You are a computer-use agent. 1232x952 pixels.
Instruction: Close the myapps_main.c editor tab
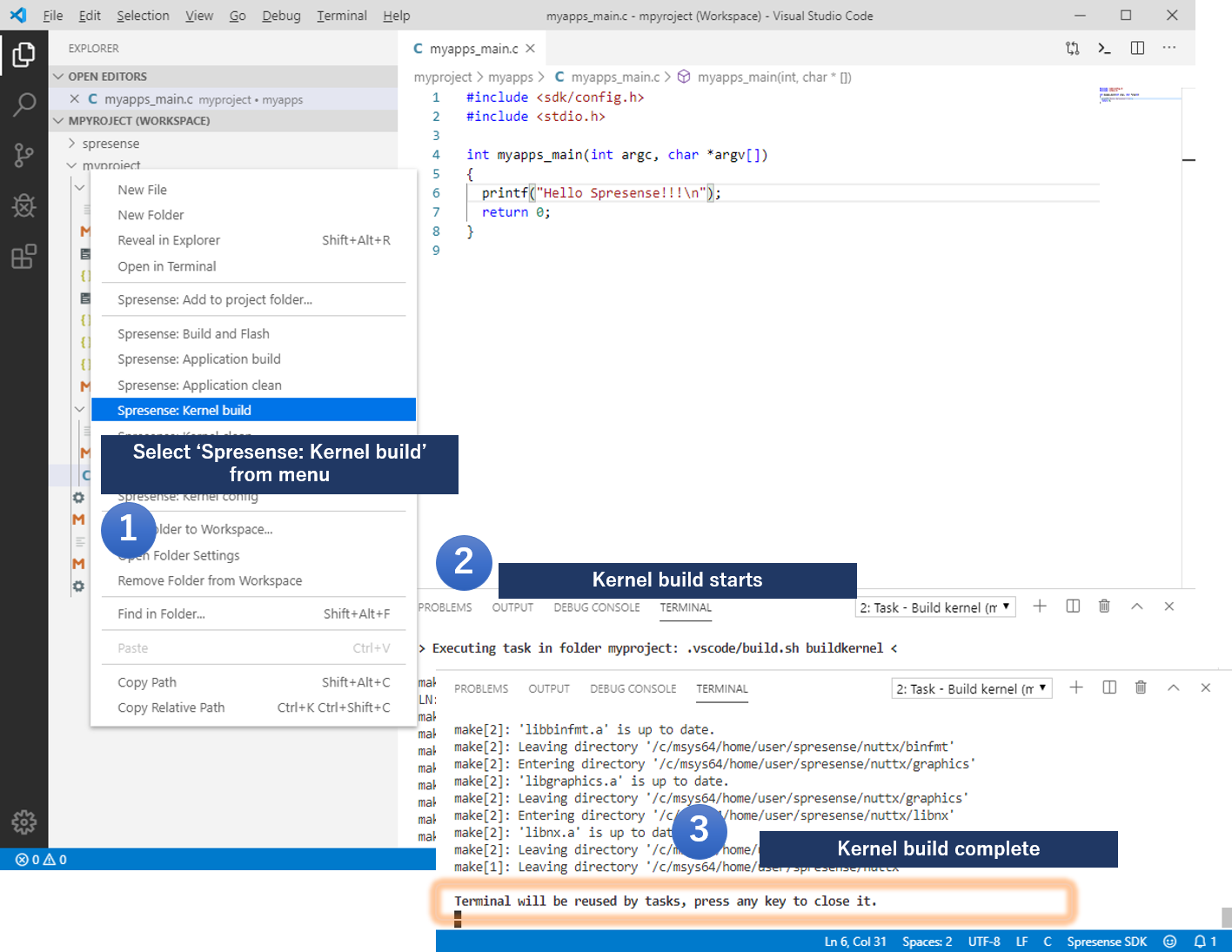click(x=530, y=49)
